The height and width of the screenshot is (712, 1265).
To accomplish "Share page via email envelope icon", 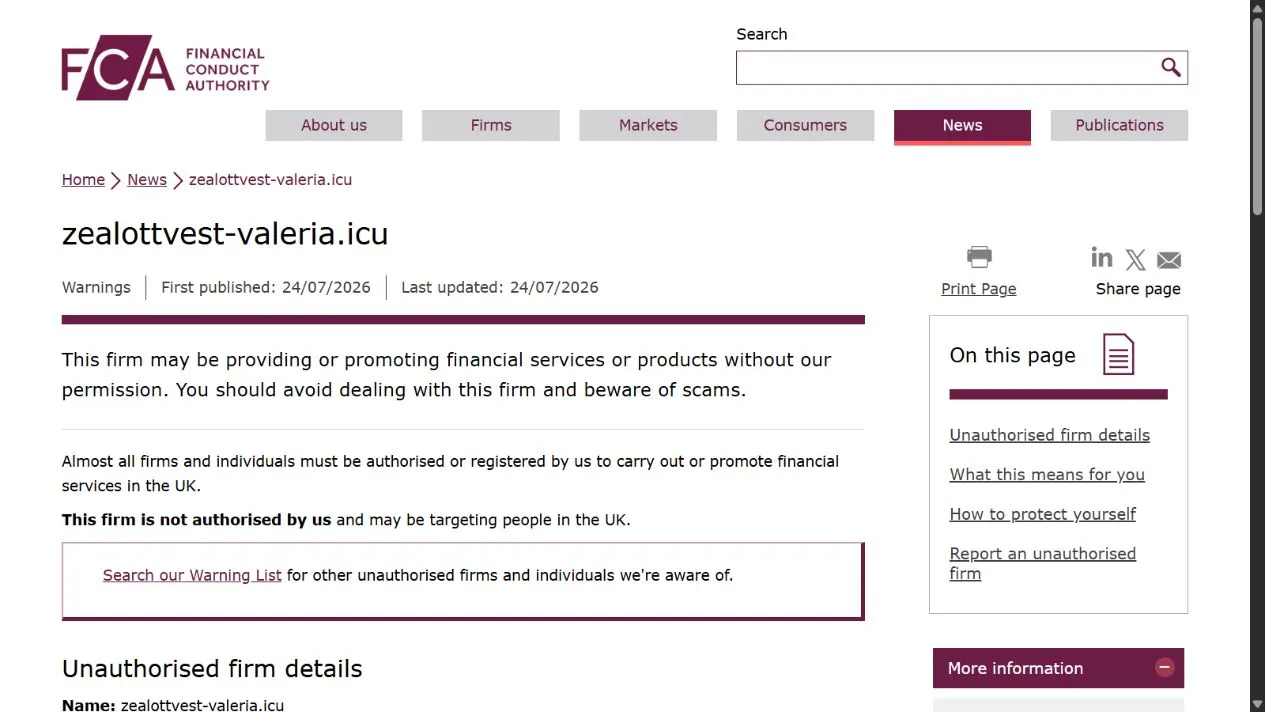I will click(x=1169, y=260).
